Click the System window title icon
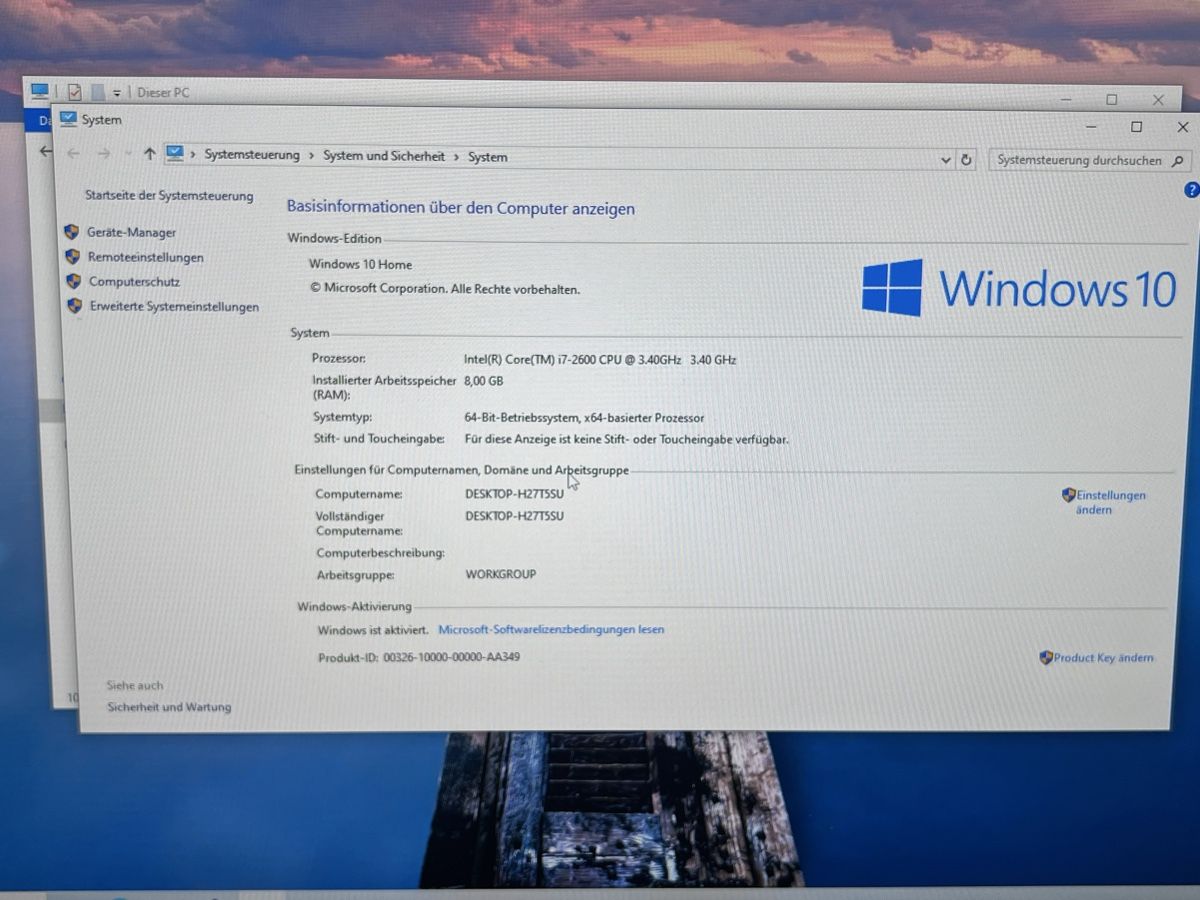Screen dimensions: 1200x900 click(68, 119)
